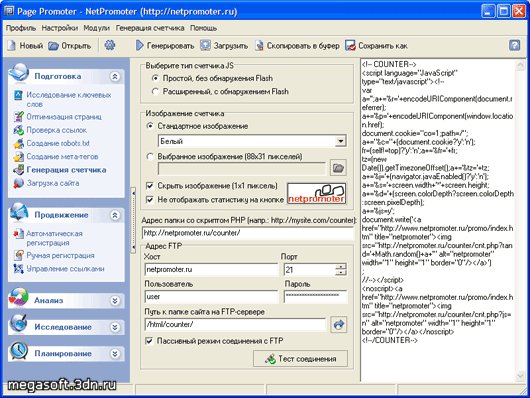Expand the Планирование panel chevron
The image size is (530, 398).
(115, 354)
